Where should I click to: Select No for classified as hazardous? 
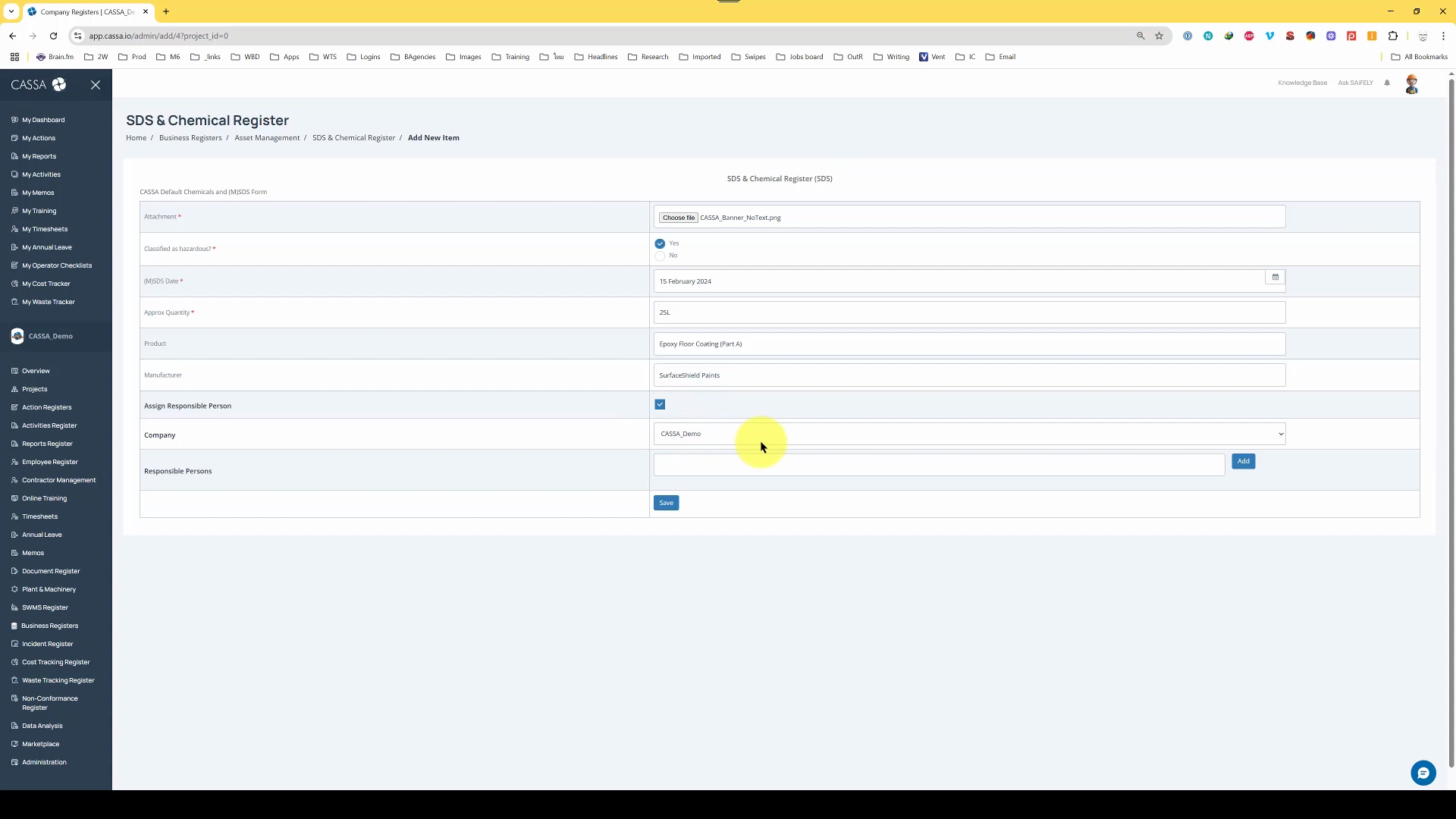[660, 256]
